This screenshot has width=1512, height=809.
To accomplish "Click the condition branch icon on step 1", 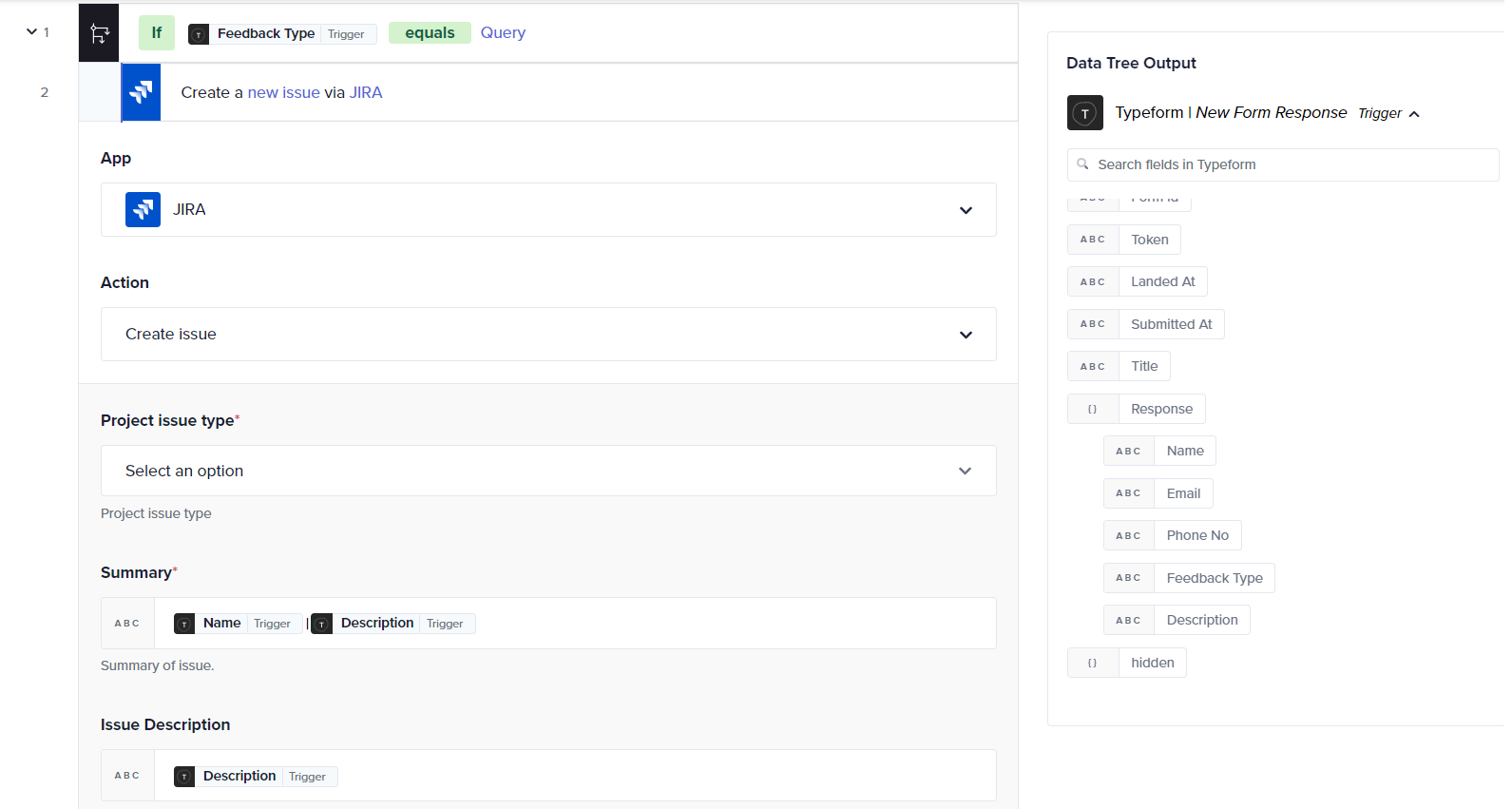I will [99, 33].
